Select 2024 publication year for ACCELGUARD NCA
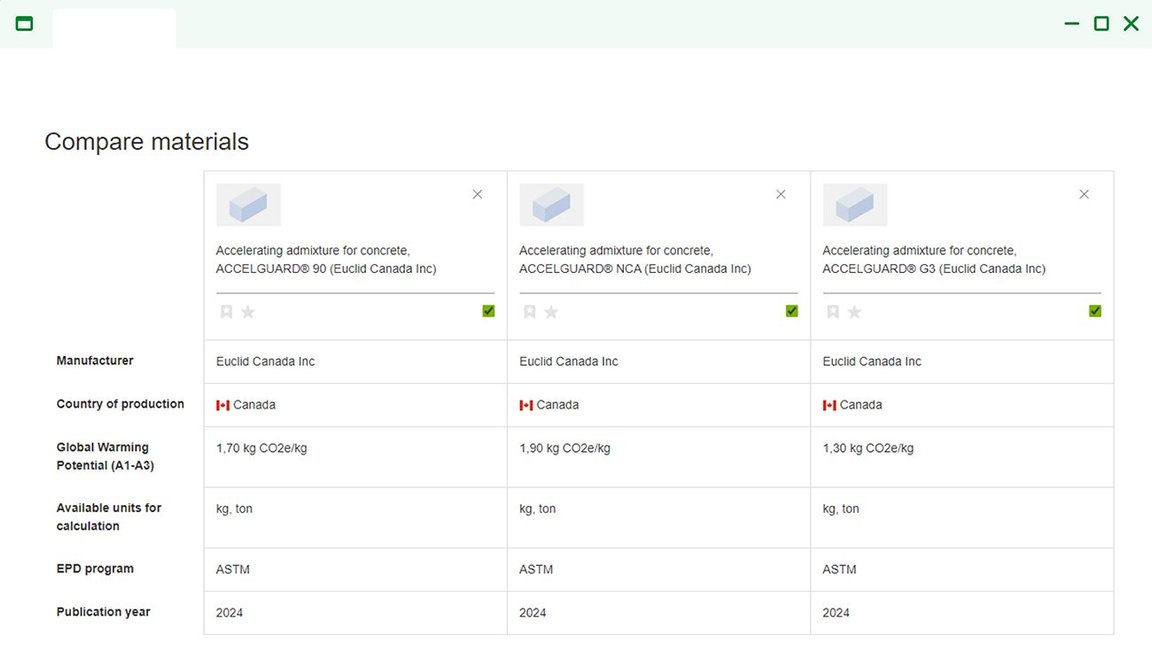1152x668 pixels. click(x=533, y=613)
